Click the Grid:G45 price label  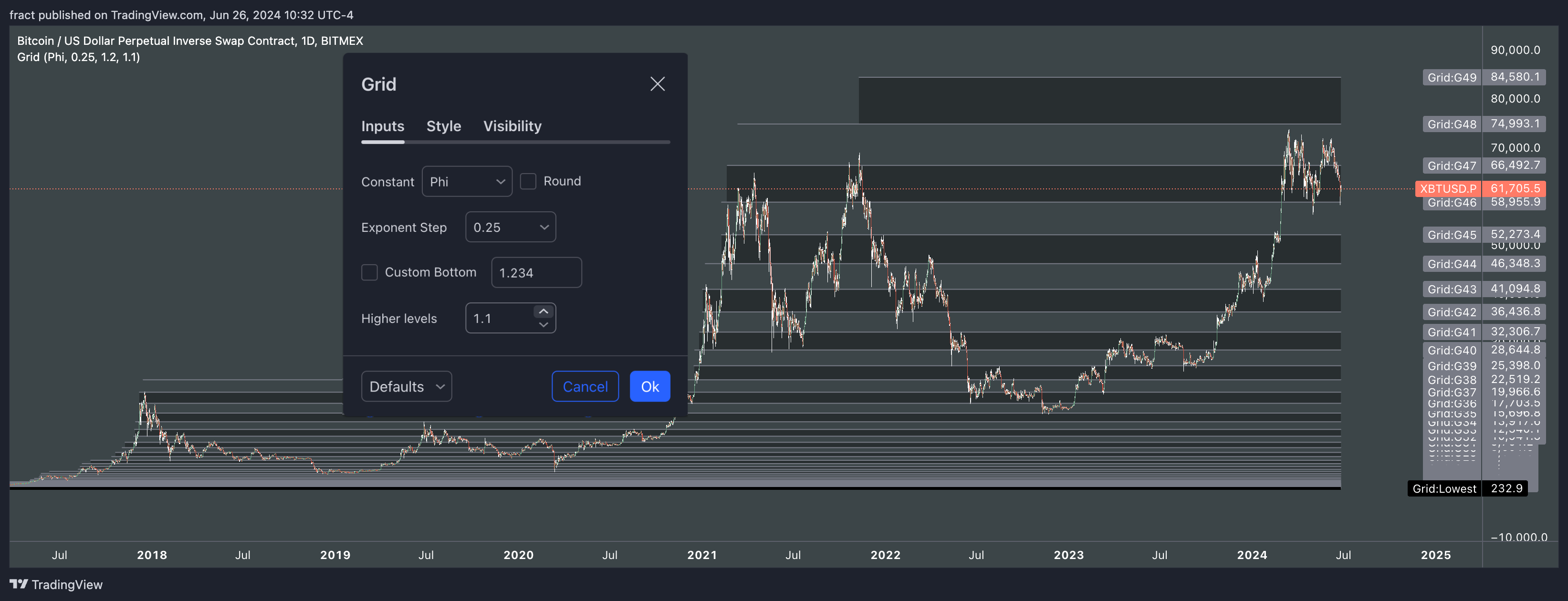1452,235
